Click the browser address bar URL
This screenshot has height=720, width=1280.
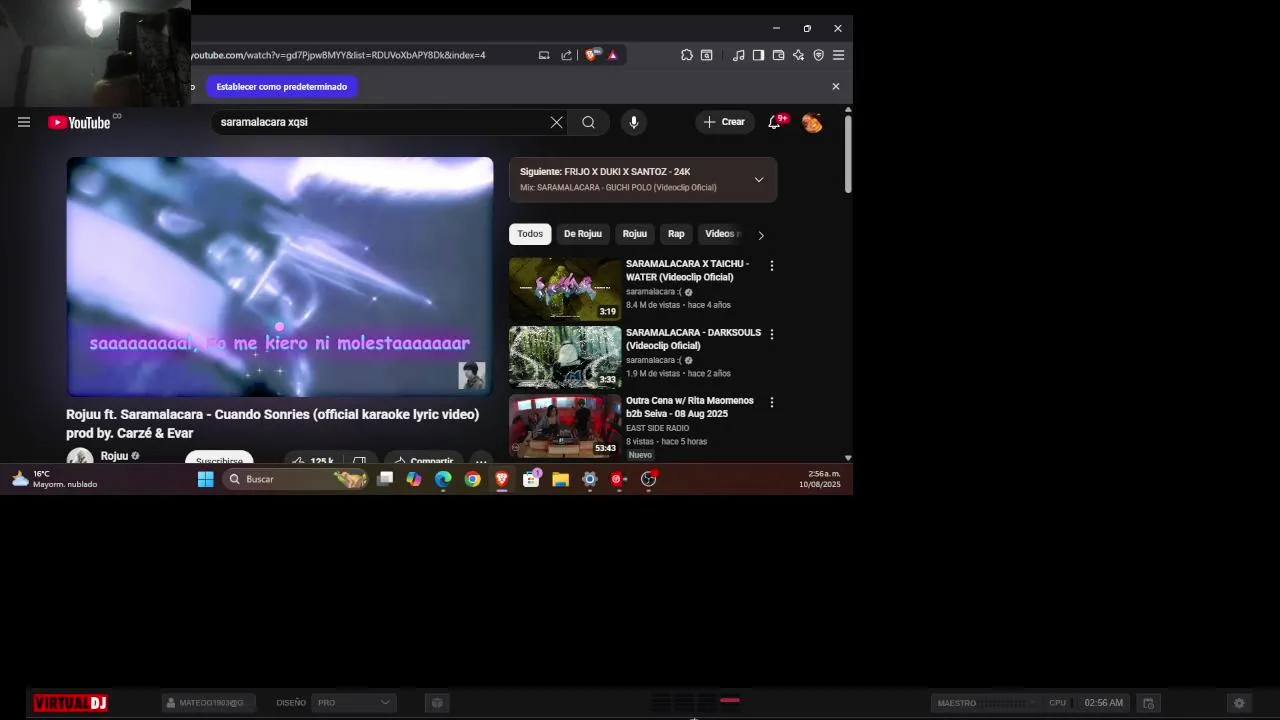[x=338, y=55]
